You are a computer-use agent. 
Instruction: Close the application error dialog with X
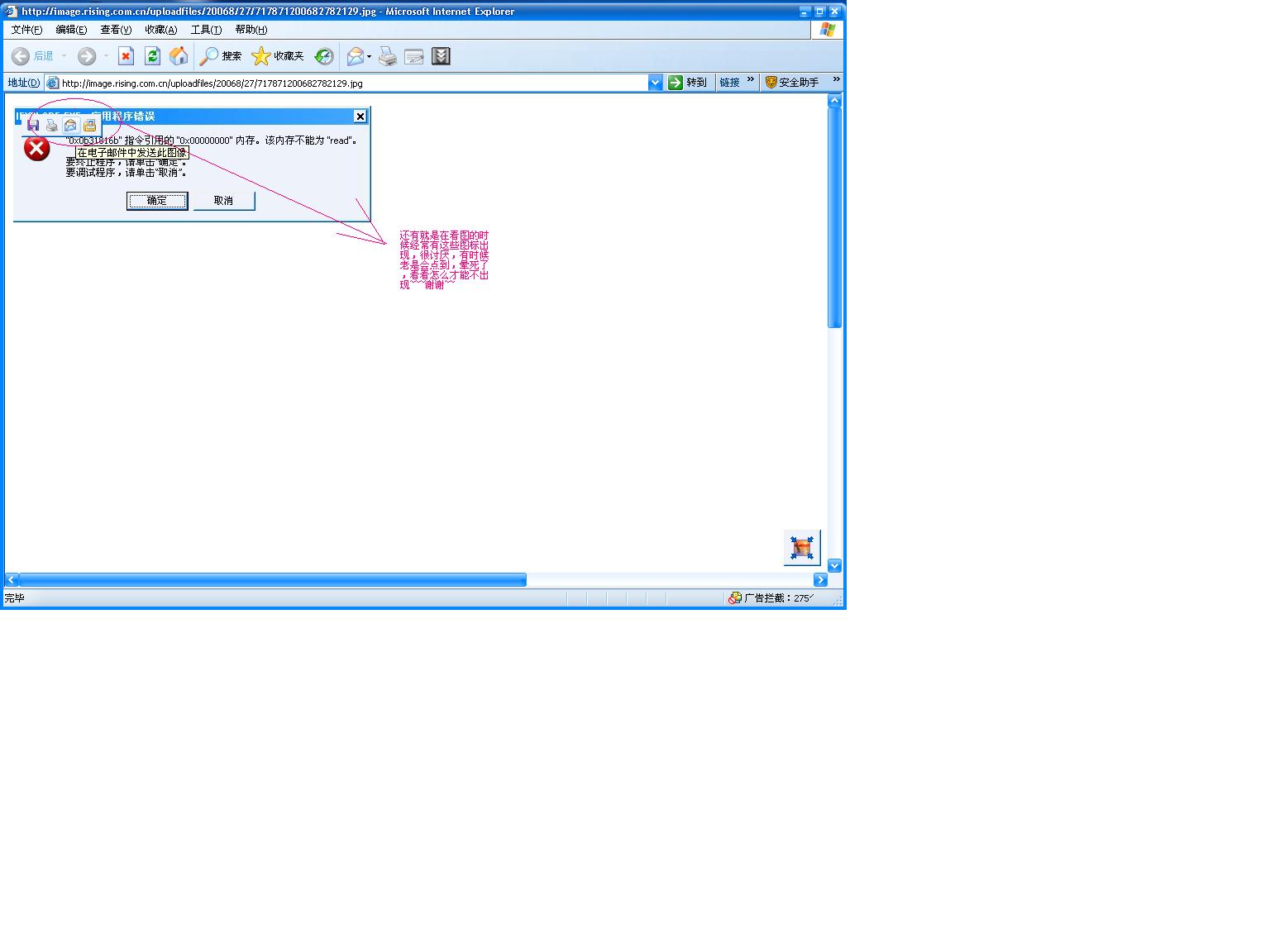pos(360,117)
